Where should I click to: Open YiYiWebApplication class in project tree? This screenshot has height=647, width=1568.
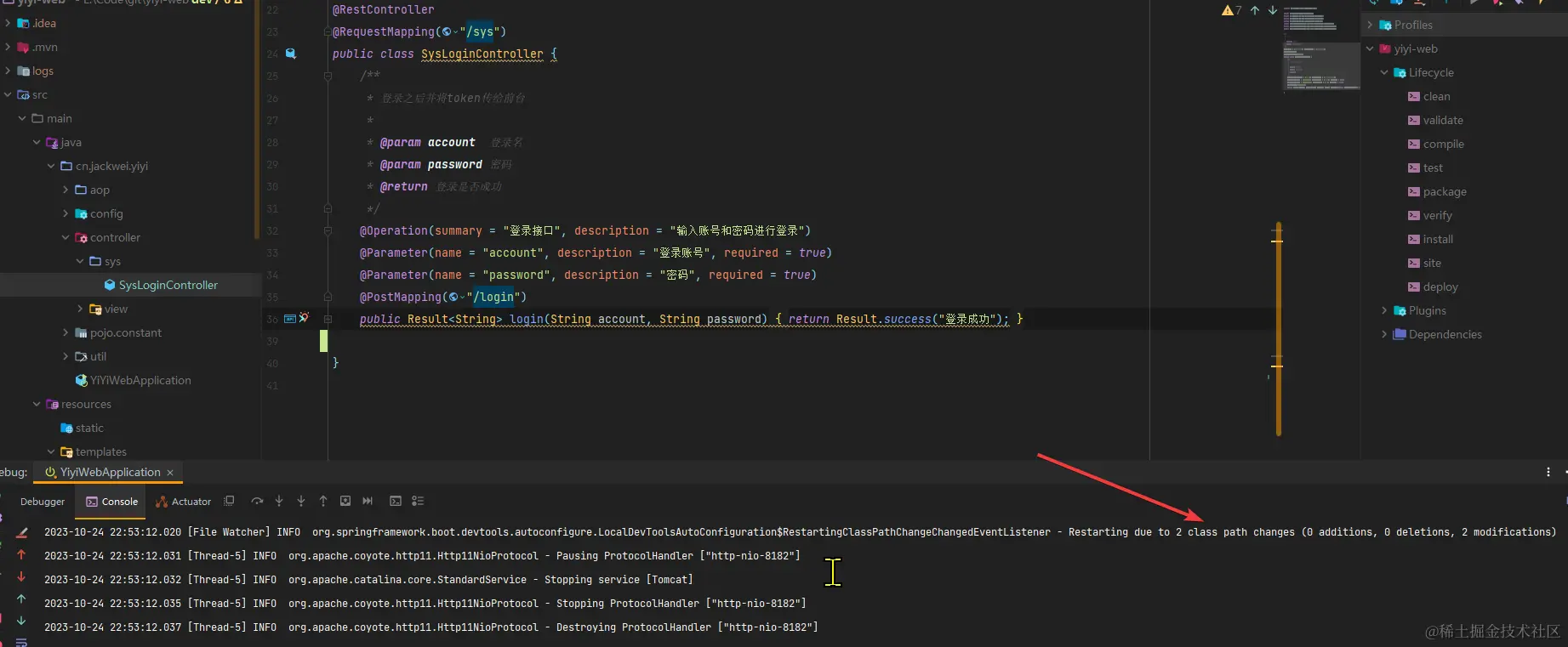pos(133,380)
